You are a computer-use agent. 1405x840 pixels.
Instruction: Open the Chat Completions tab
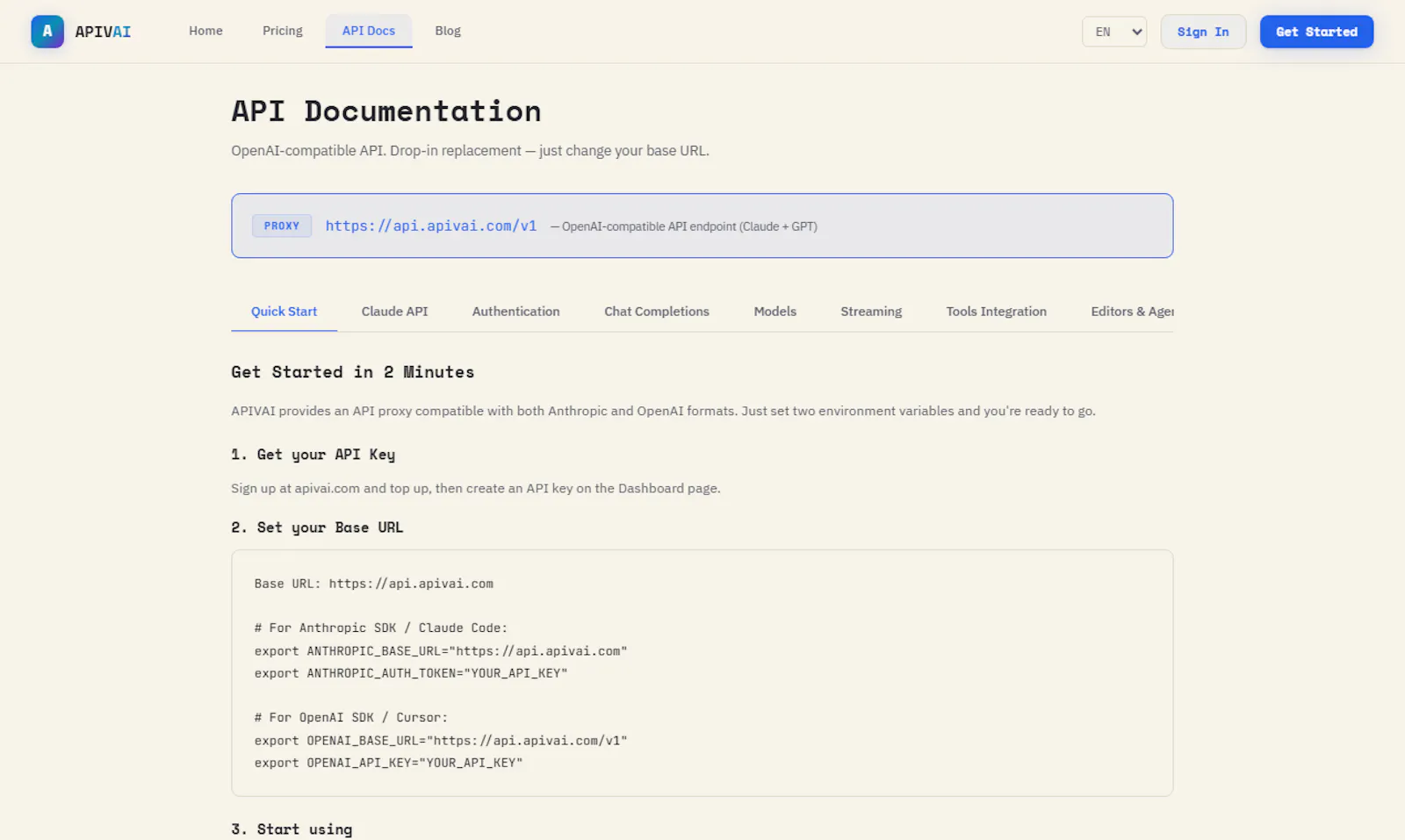click(657, 312)
